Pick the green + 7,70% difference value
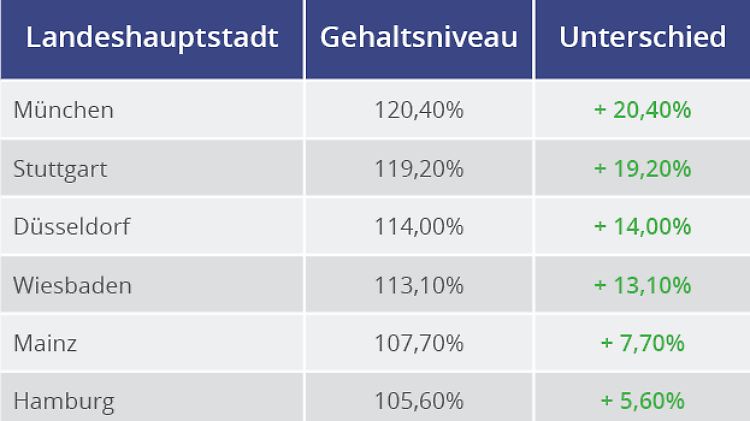The image size is (750, 421). (x=642, y=344)
